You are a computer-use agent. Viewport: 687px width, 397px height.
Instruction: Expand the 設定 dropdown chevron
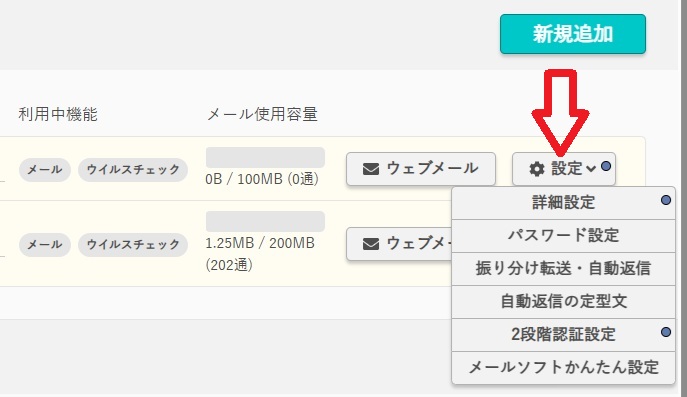coord(591,169)
